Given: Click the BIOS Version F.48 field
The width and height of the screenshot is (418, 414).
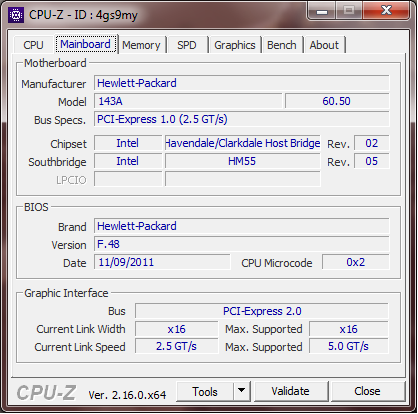Looking at the screenshot, I should 241,244.
